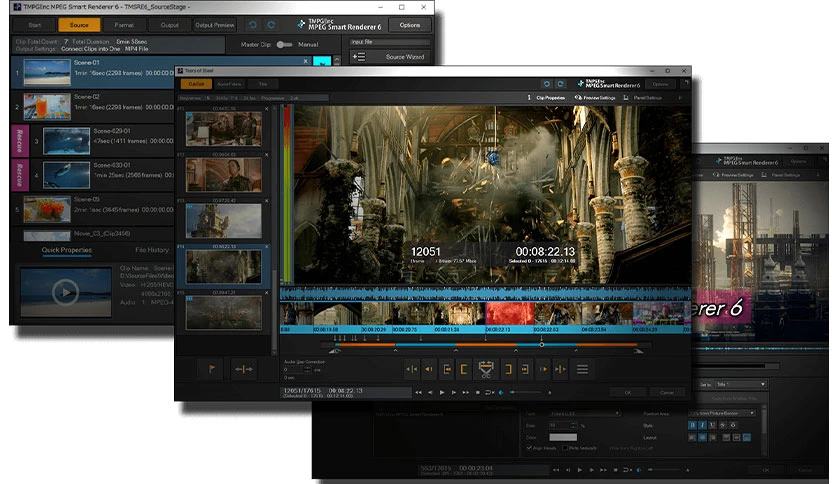
Task: Toggle loop playback in Title window player
Action: (626, 470)
